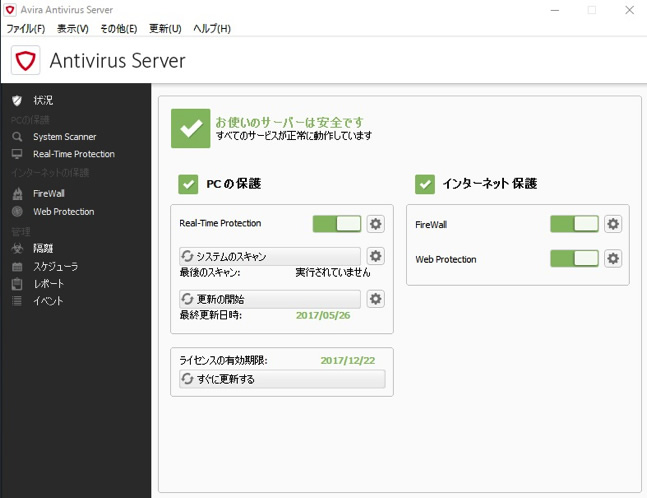Go to Web Protection in sidebar
Image resolution: width=647 pixels, height=498 pixels.
(64, 212)
